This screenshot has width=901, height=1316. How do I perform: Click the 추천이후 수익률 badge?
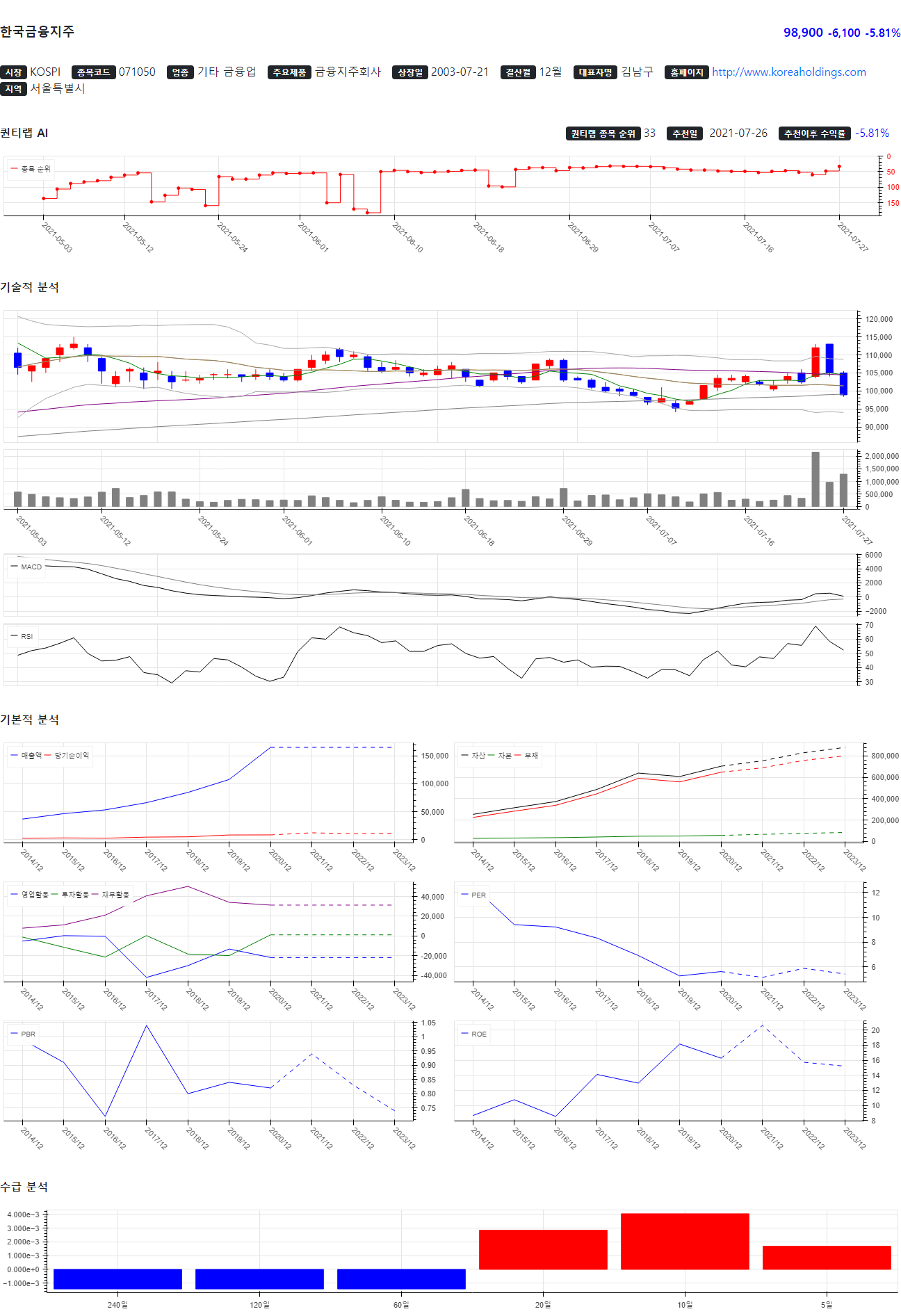point(815,133)
